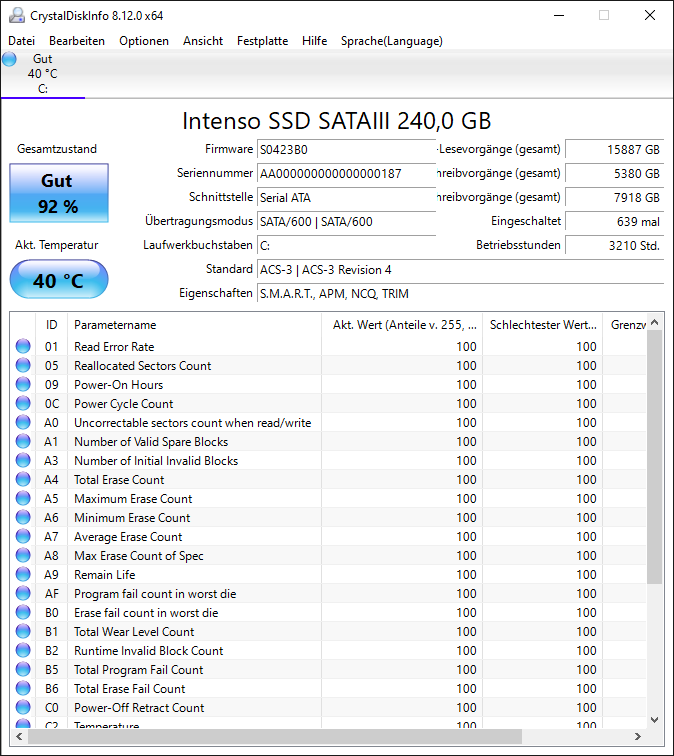This screenshot has width=674, height=756.
Task: Click the Gut 92 % health status button
Action: click(59, 193)
